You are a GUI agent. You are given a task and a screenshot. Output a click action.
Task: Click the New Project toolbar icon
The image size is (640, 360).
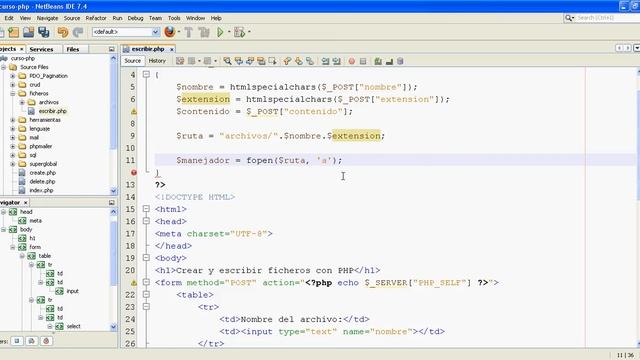click(13, 32)
